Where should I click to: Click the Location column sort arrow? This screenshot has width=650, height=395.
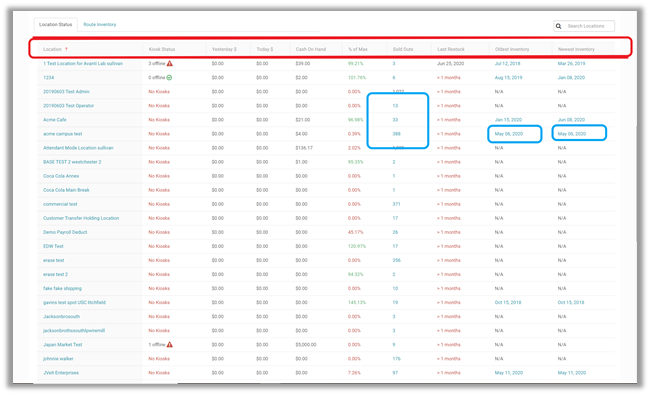[x=66, y=49]
